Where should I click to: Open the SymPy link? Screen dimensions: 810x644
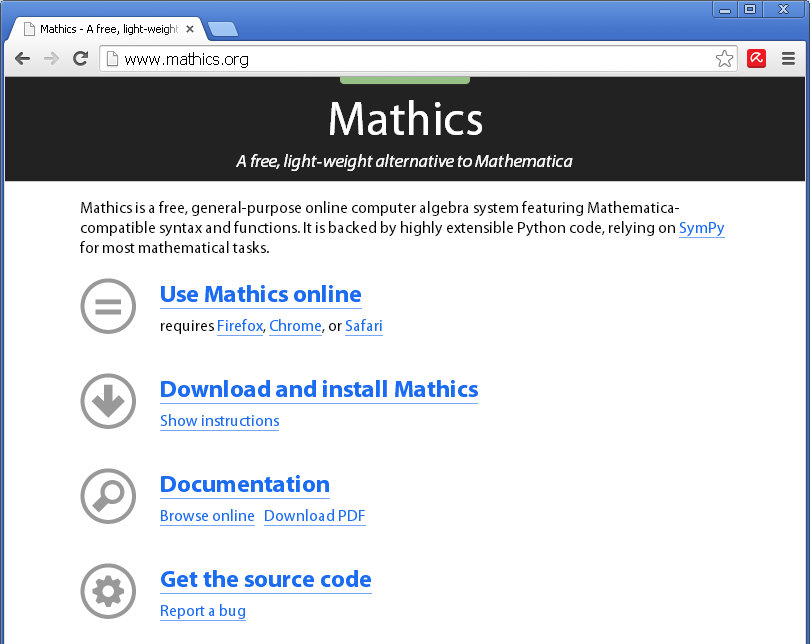[x=702, y=228]
